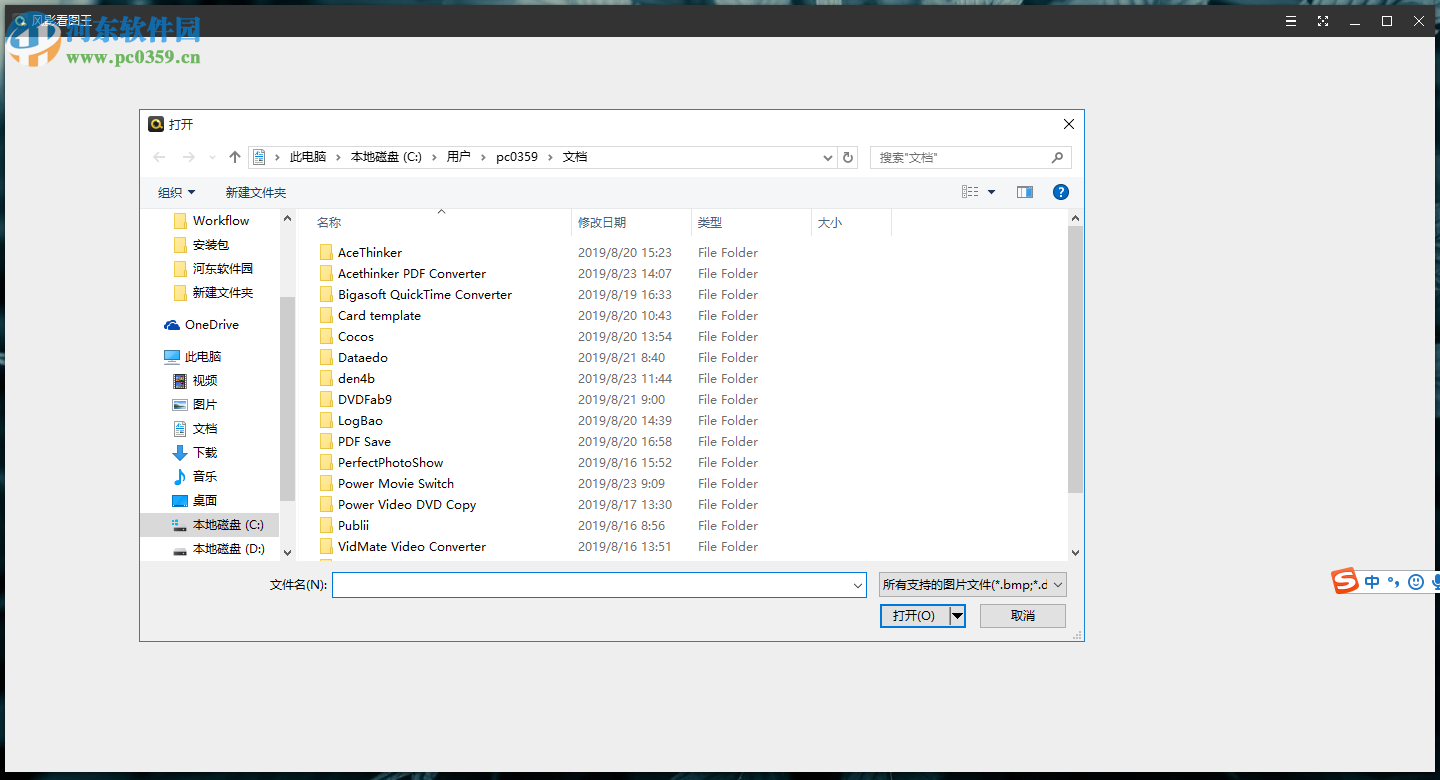This screenshot has width=1440, height=780.
Task: Open the 安装包 folder in the sidebar
Action: [x=201, y=245]
